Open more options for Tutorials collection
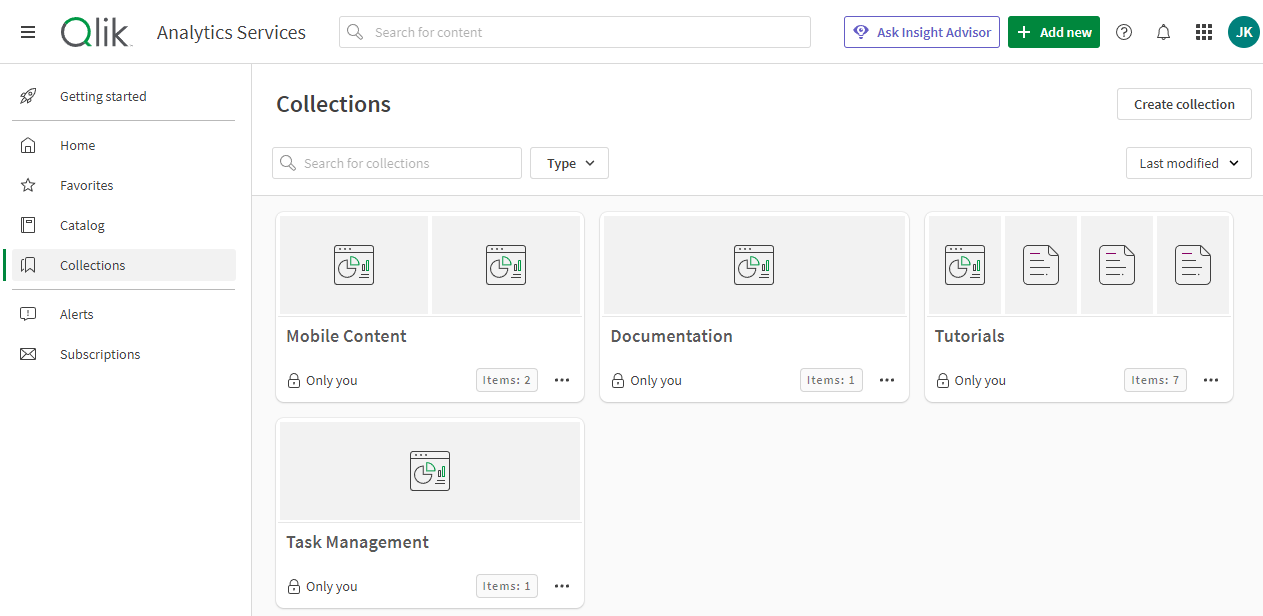Screen dimensions: 1263x616 (x=1211, y=380)
